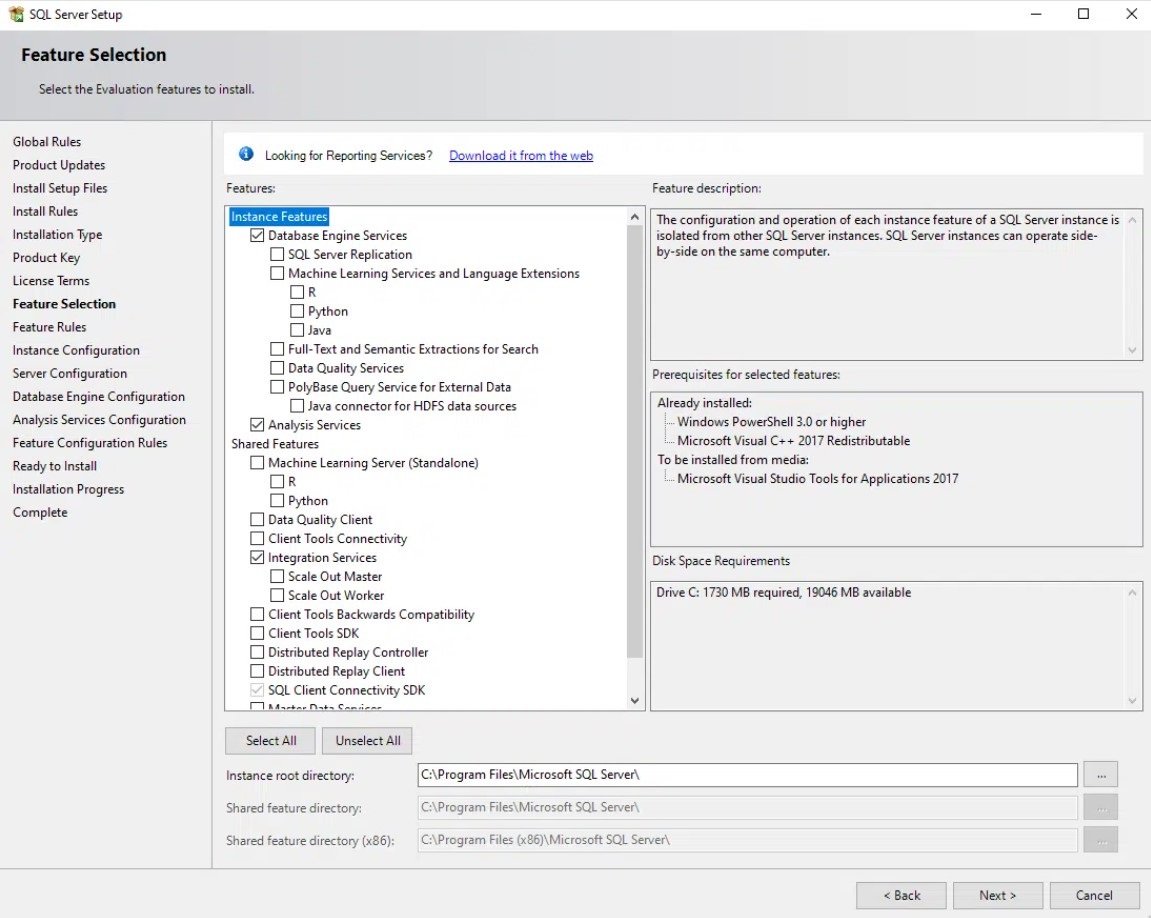Select Server Configuration step
This screenshot has width=1151, height=918.
(x=70, y=374)
